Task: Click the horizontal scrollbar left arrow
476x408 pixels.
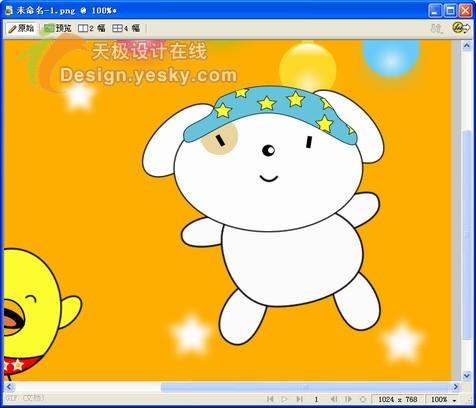Action: (9, 387)
